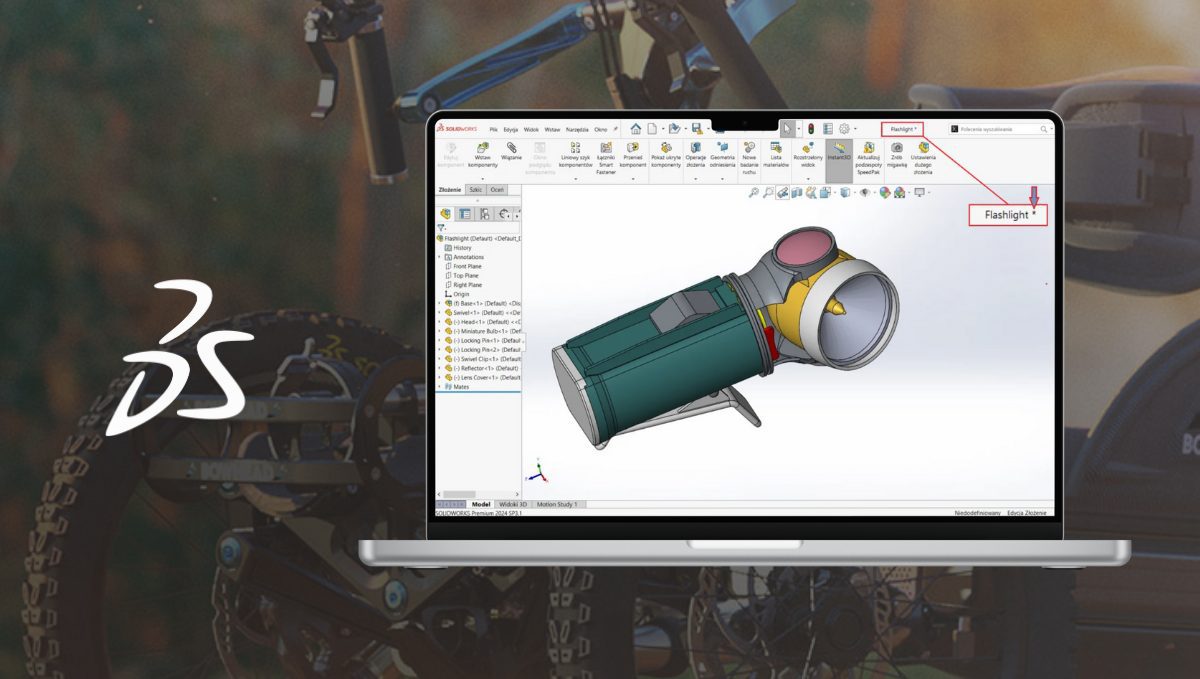
Task: Select the DimXpertManager tab icon
Action: point(504,214)
